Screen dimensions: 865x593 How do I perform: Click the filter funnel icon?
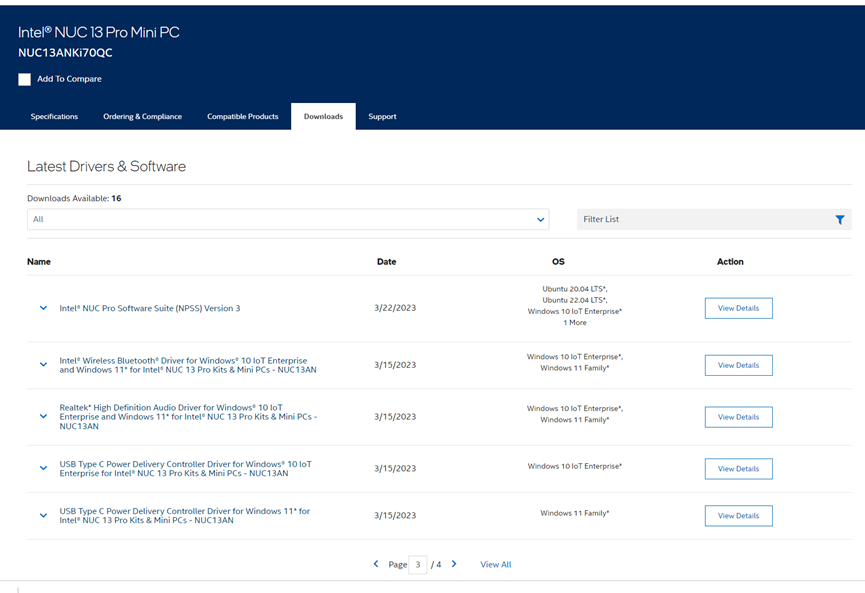840,220
